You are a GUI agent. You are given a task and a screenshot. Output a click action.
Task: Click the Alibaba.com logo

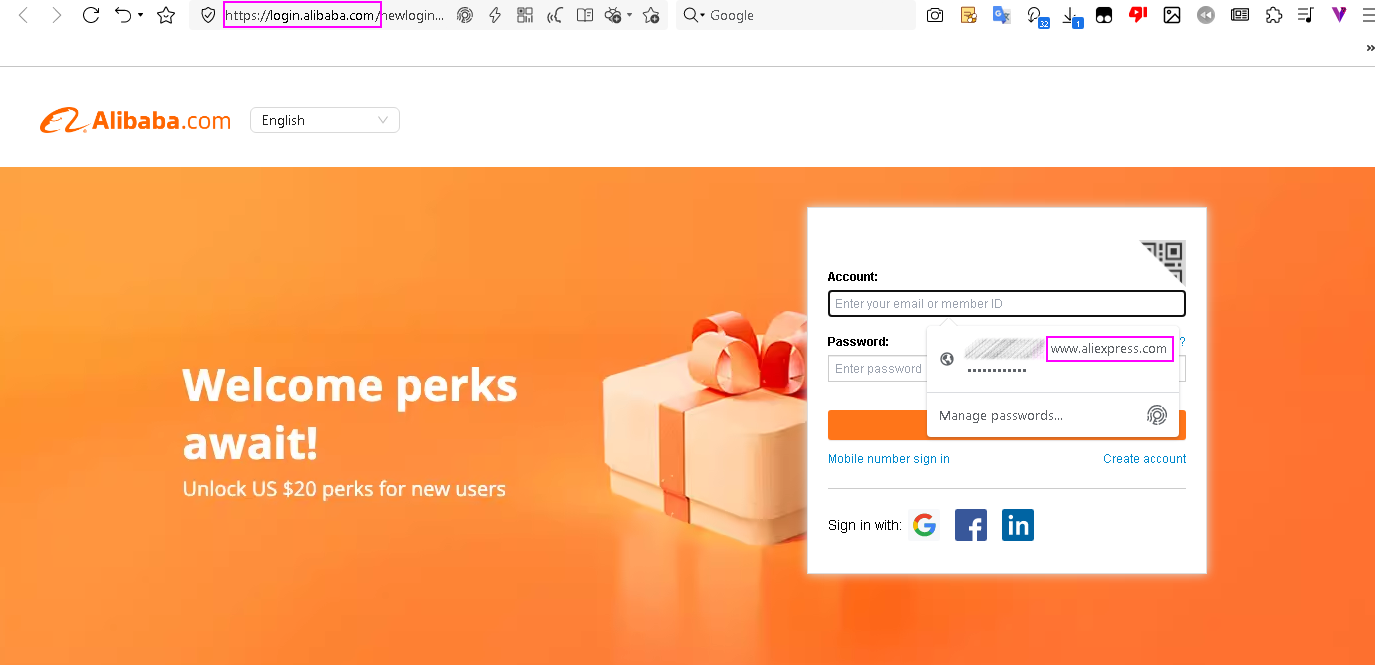(x=135, y=120)
